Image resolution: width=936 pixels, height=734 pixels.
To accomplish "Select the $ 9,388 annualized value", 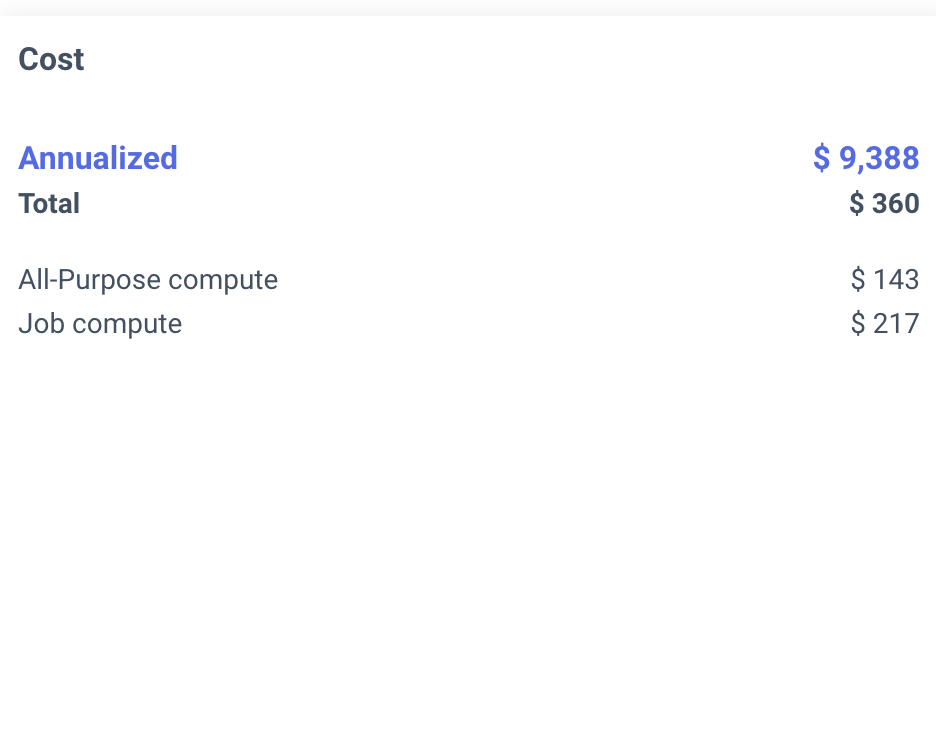I will [864, 158].
